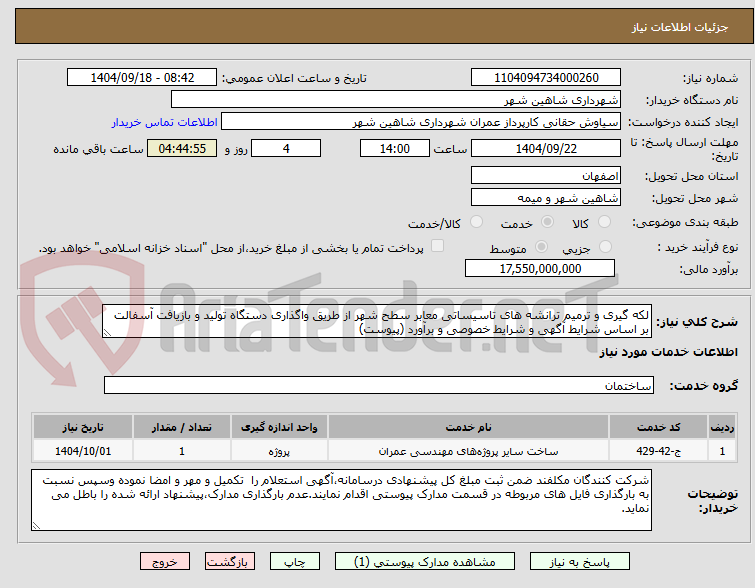This screenshot has width=755, height=588.
Task: Click the announcement date field 1404/09/18 - 08:42
Action: [x=142, y=78]
